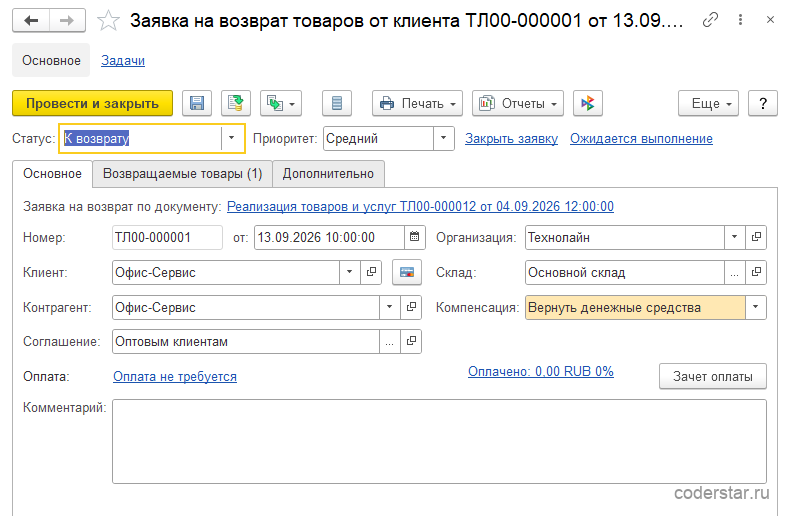This screenshot has width=794, height=516.
Task: Expand the Клиент dropdown arrow
Action: click(x=349, y=272)
